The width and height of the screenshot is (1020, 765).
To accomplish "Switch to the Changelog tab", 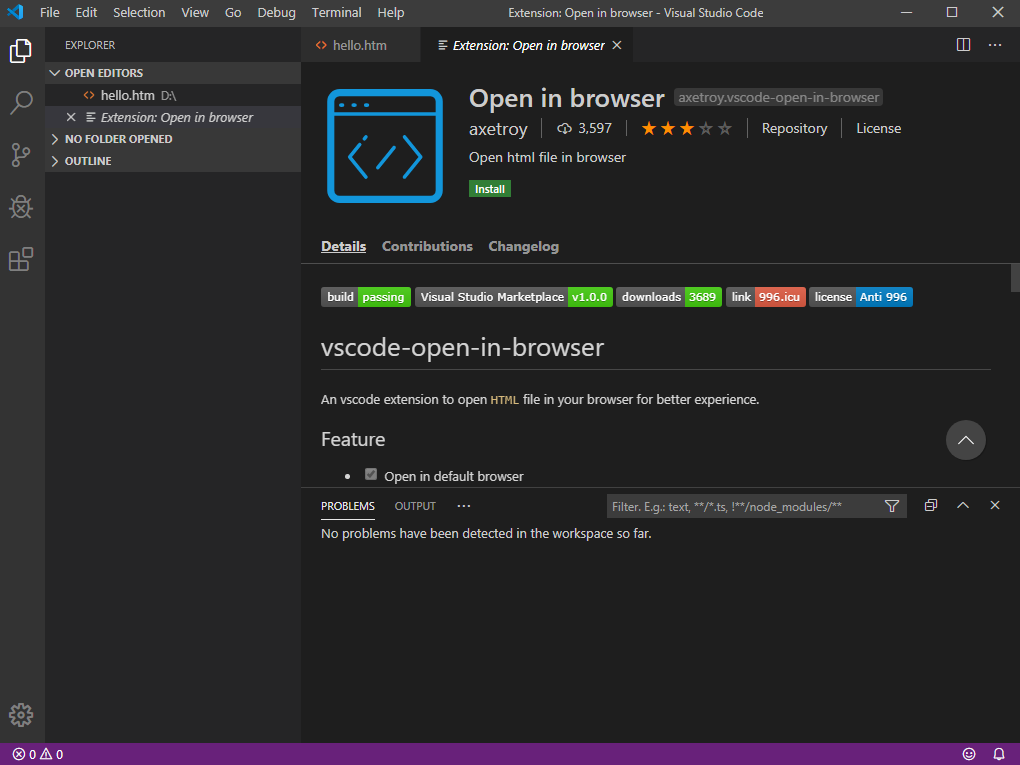I will point(523,246).
